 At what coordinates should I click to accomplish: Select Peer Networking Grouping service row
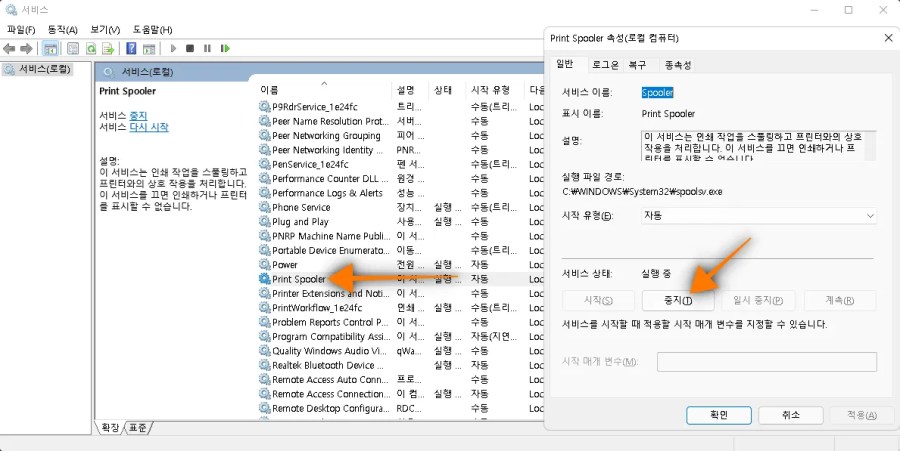tap(400, 135)
